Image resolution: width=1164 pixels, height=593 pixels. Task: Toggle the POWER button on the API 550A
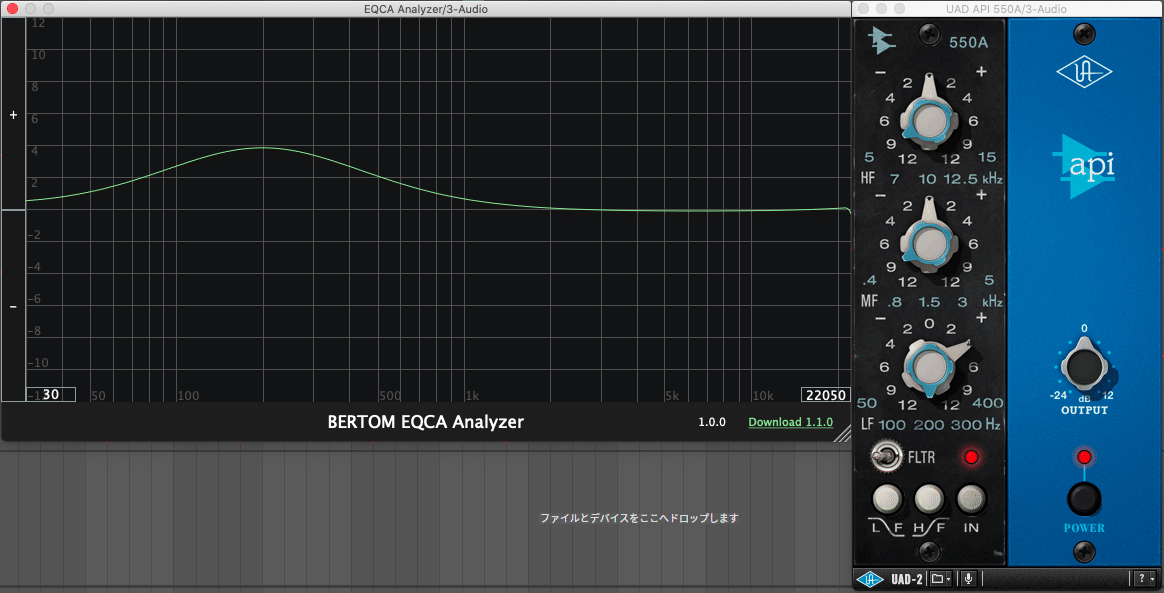(1084, 499)
